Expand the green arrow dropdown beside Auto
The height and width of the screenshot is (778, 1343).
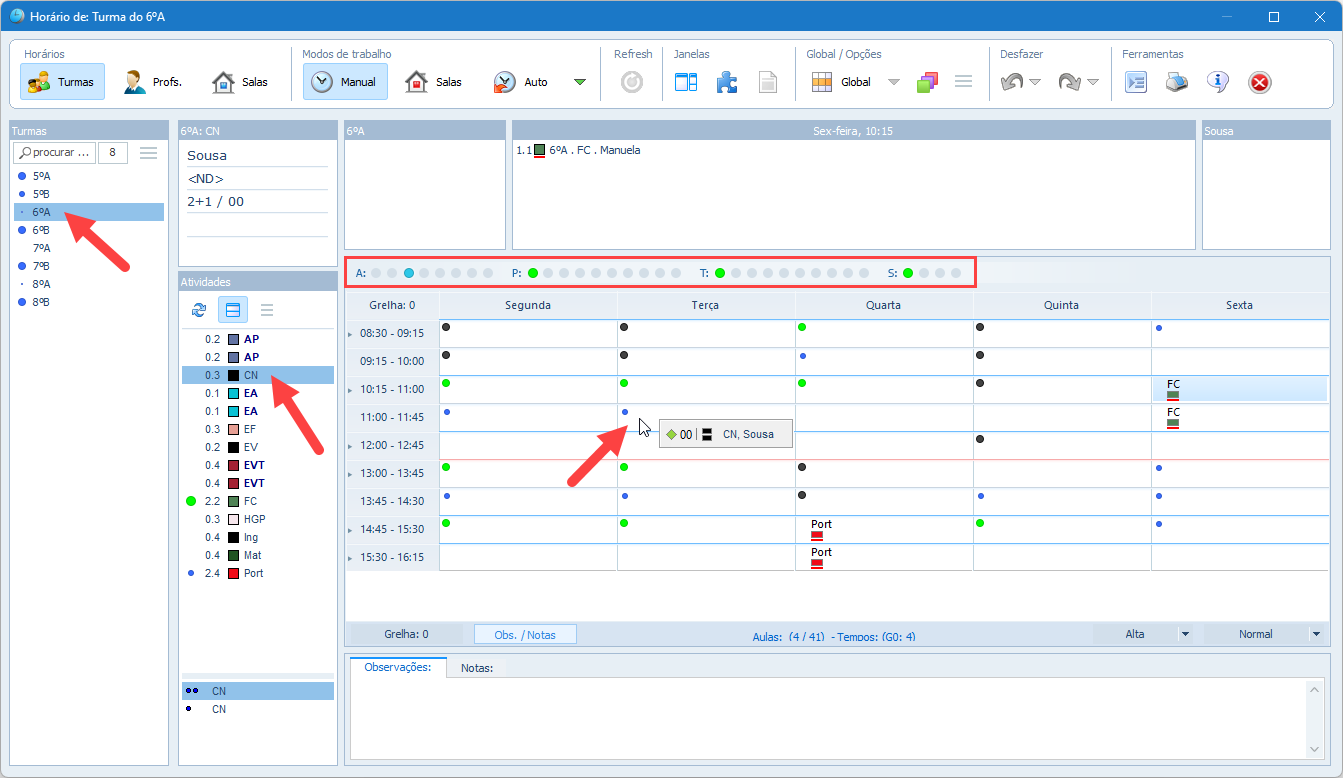580,82
